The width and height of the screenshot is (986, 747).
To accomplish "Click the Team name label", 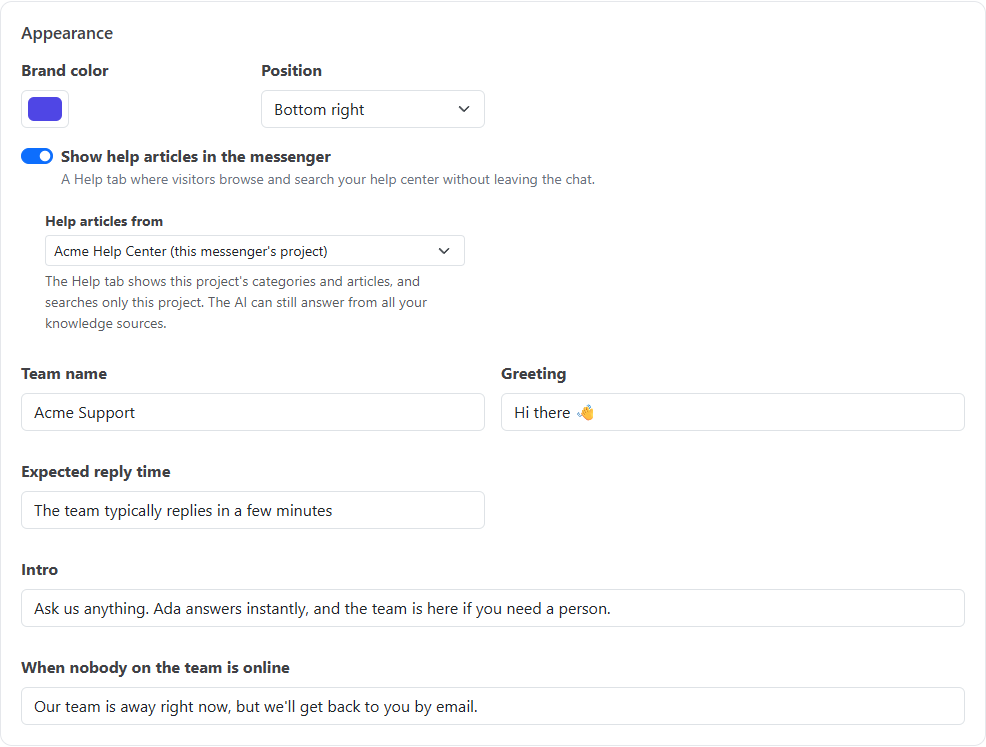I will click(64, 374).
